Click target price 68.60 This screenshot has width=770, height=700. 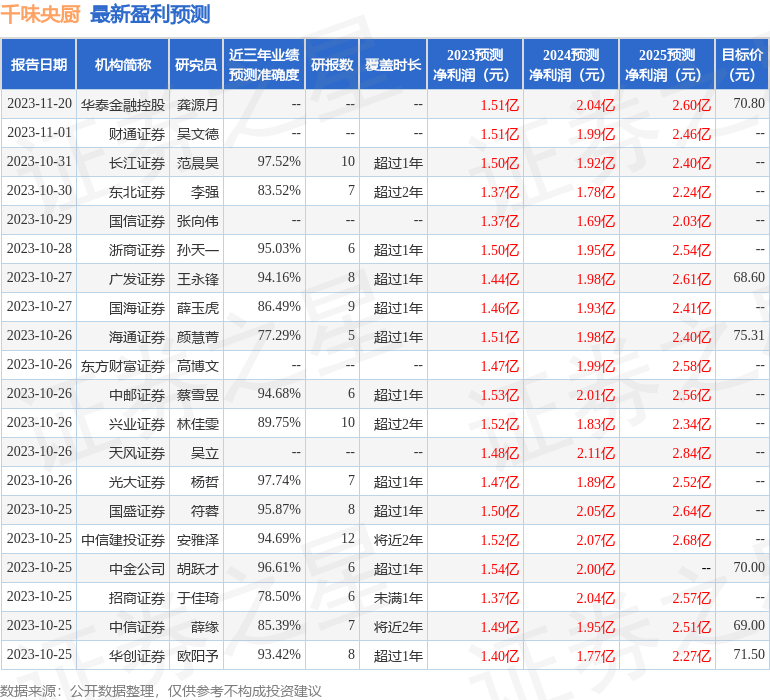(x=749, y=278)
